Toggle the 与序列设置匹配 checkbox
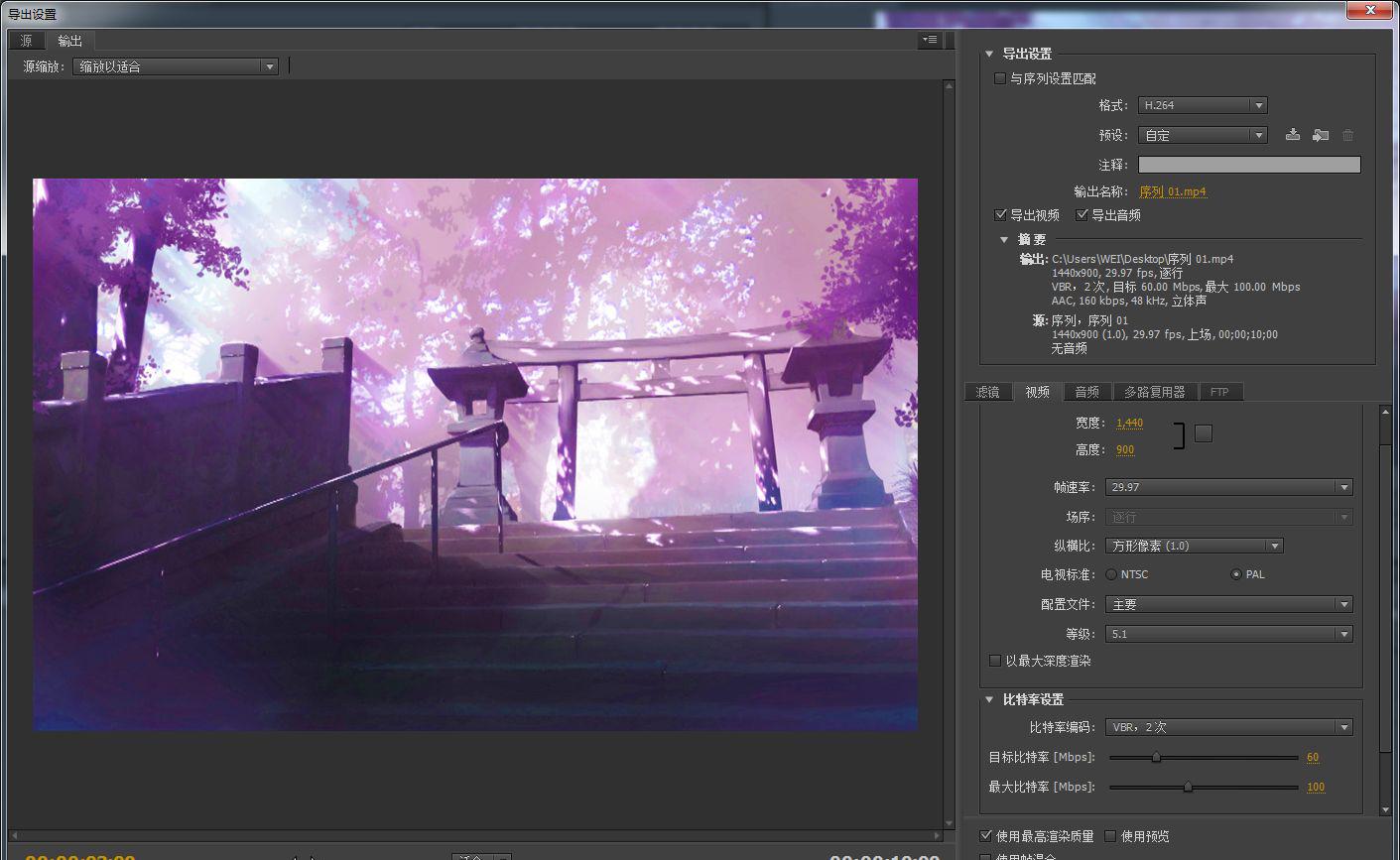Viewport: 1400px width, 860px height. (x=1000, y=78)
